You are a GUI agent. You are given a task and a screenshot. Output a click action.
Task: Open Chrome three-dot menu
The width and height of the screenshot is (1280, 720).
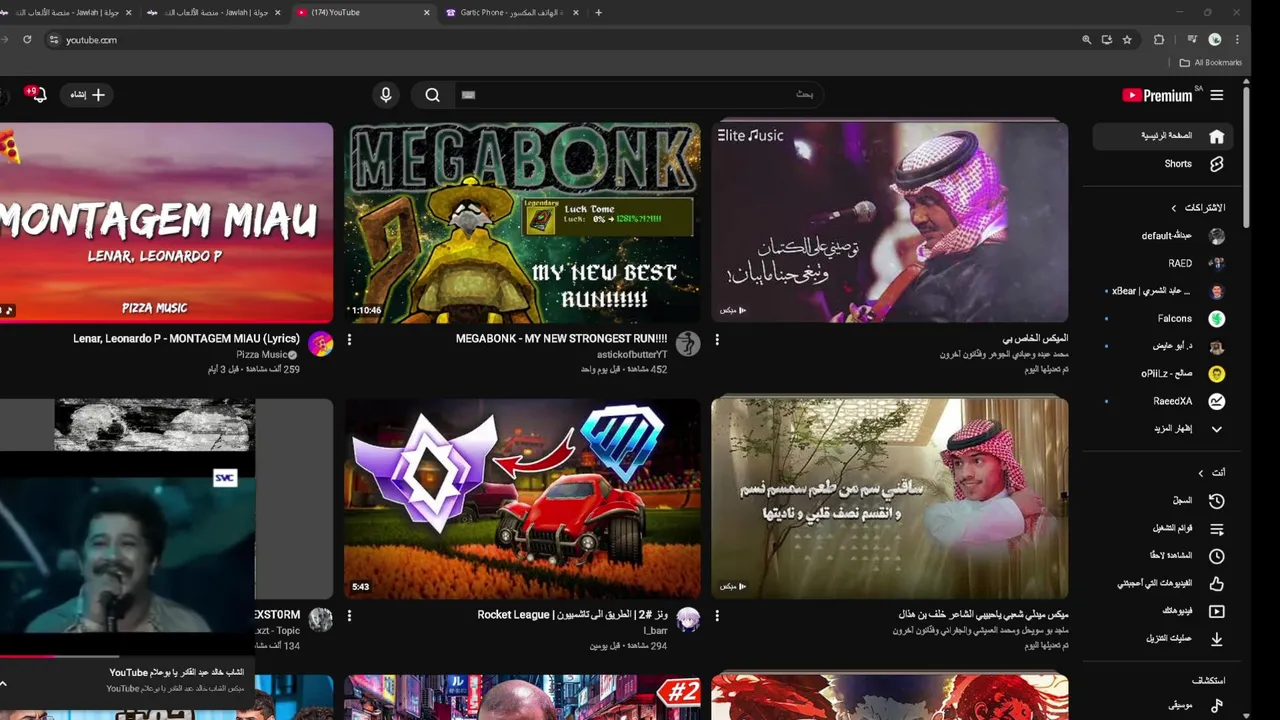click(x=1238, y=40)
